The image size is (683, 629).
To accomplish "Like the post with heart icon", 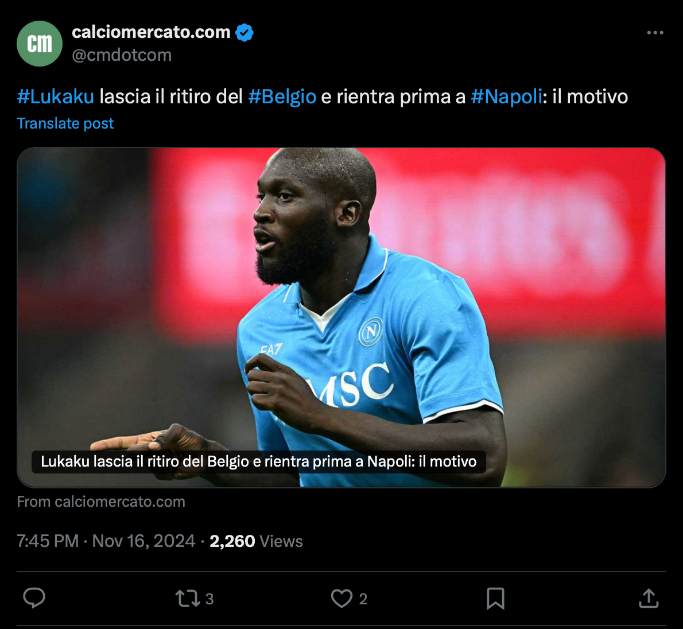I will pos(342,599).
